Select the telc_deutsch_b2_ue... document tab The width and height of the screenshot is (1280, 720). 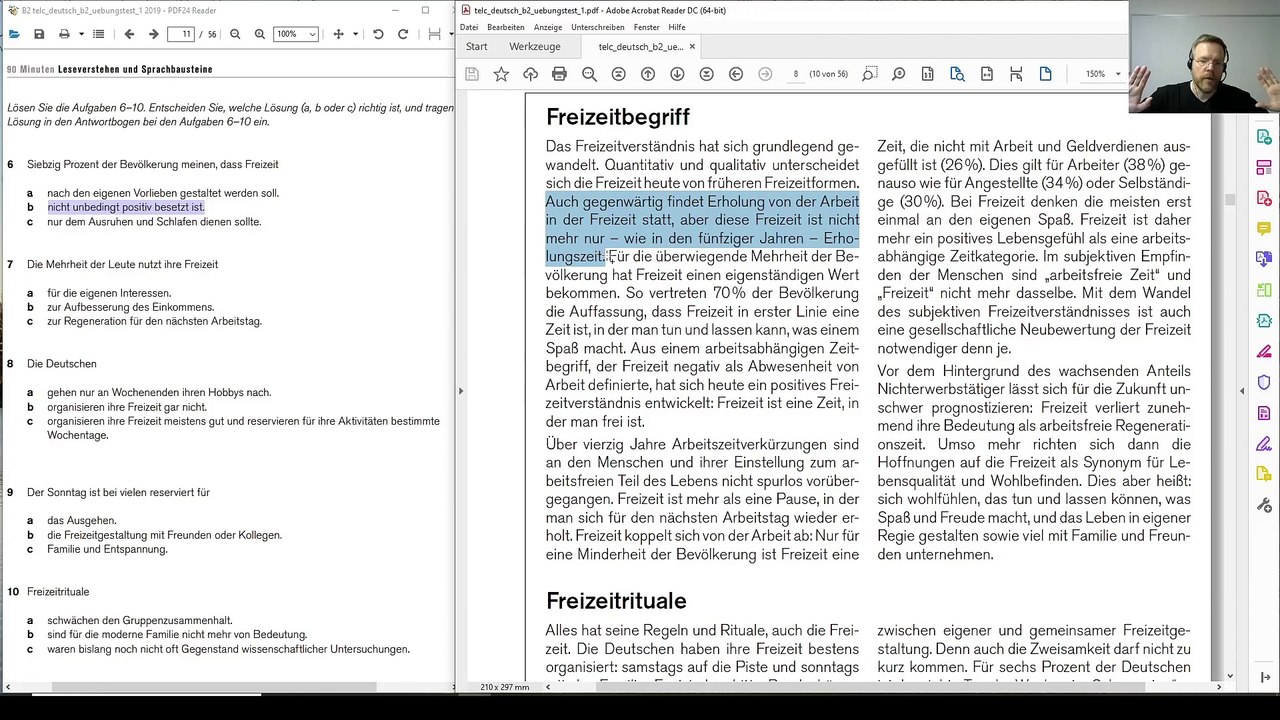(x=641, y=47)
